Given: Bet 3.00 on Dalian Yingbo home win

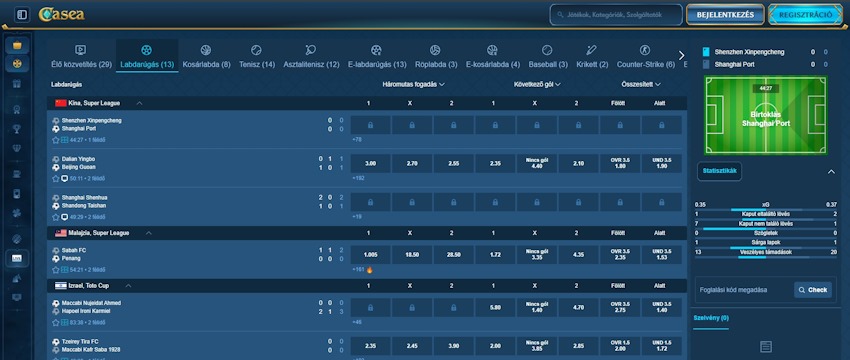Looking at the screenshot, I should coord(370,163).
